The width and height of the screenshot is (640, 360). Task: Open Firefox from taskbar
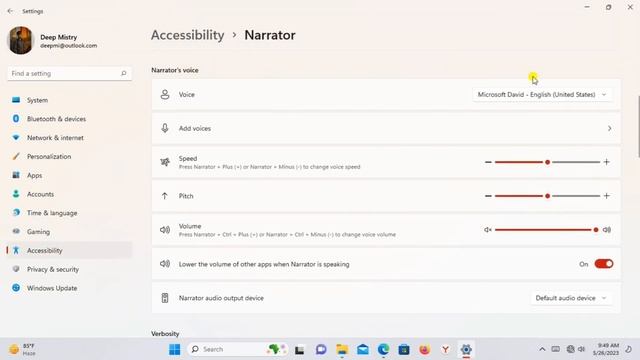[425, 350]
